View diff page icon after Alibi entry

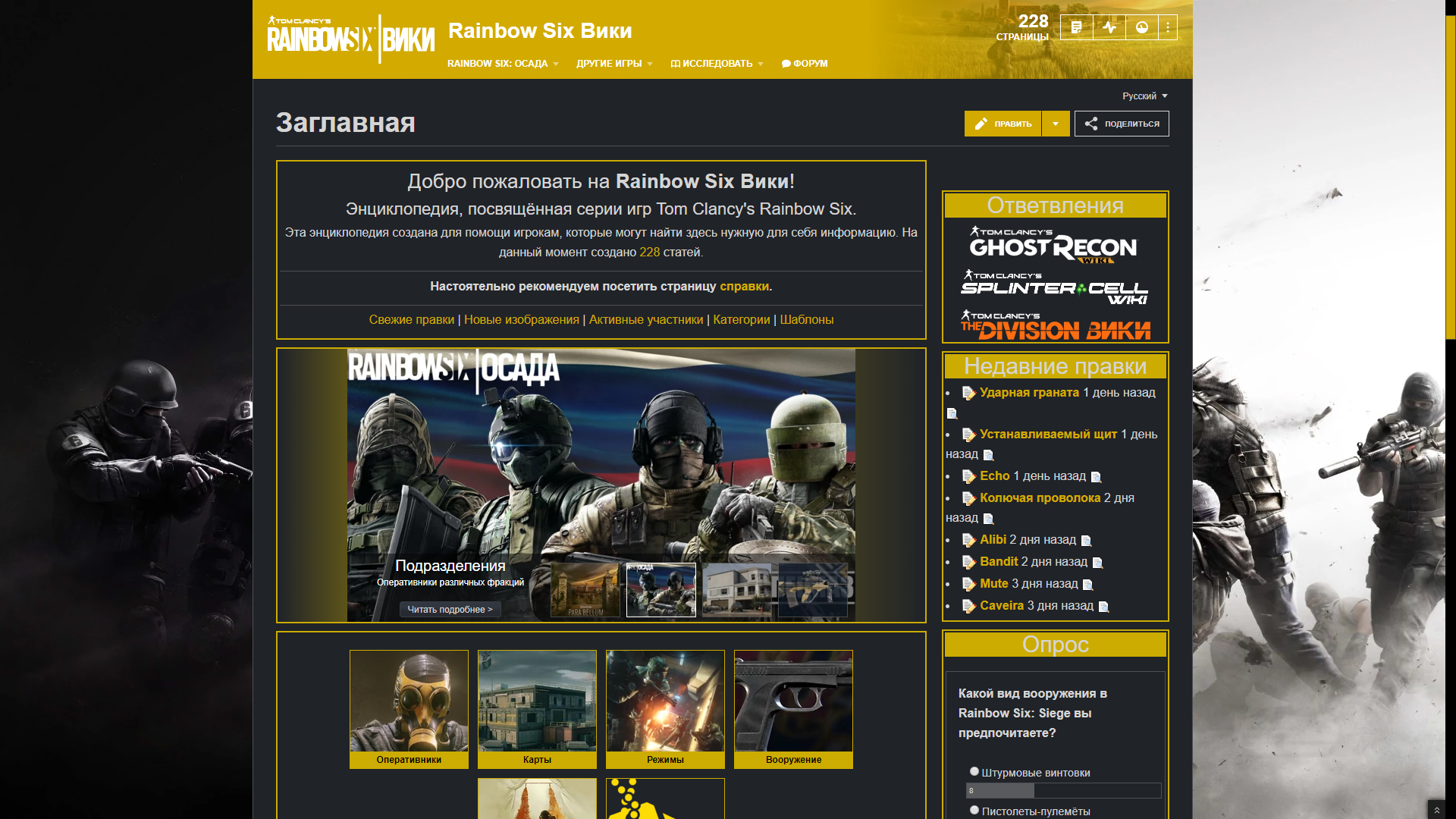click(x=1086, y=541)
